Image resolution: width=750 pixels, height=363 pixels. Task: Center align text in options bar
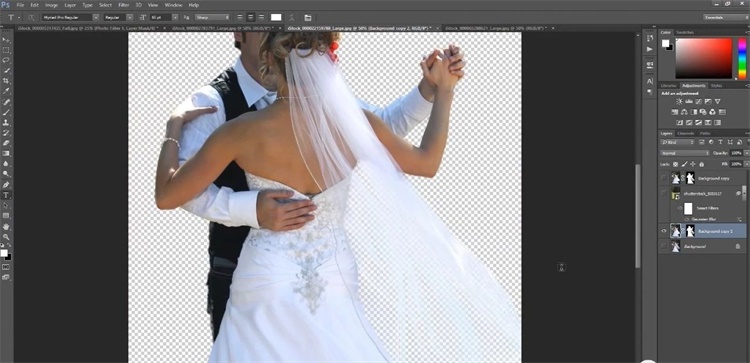[250, 17]
